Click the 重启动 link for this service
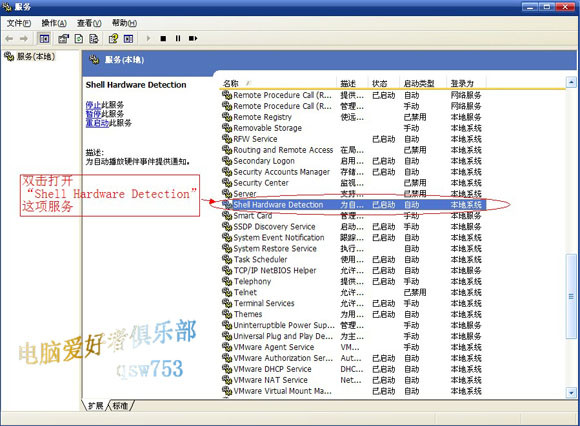The image size is (580, 426). coord(97,123)
